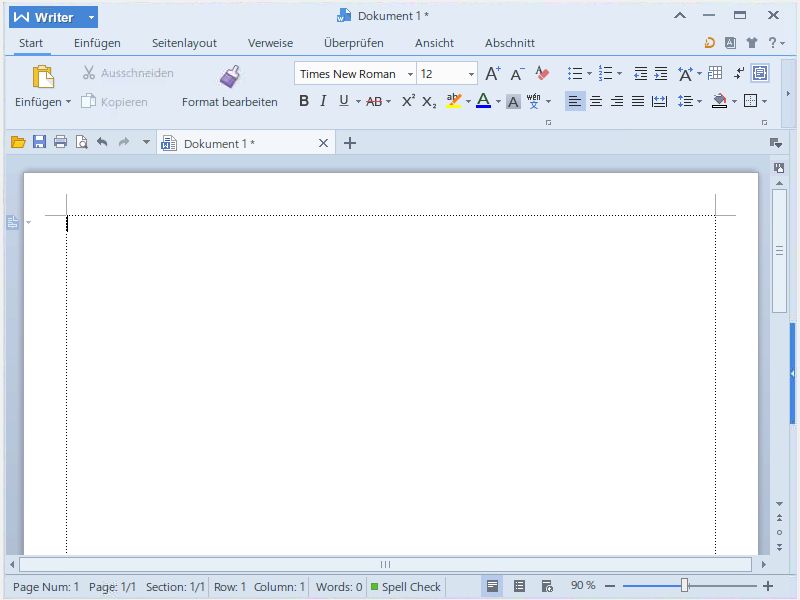
Task: Click the Undo arrow icon
Action: (x=100, y=142)
